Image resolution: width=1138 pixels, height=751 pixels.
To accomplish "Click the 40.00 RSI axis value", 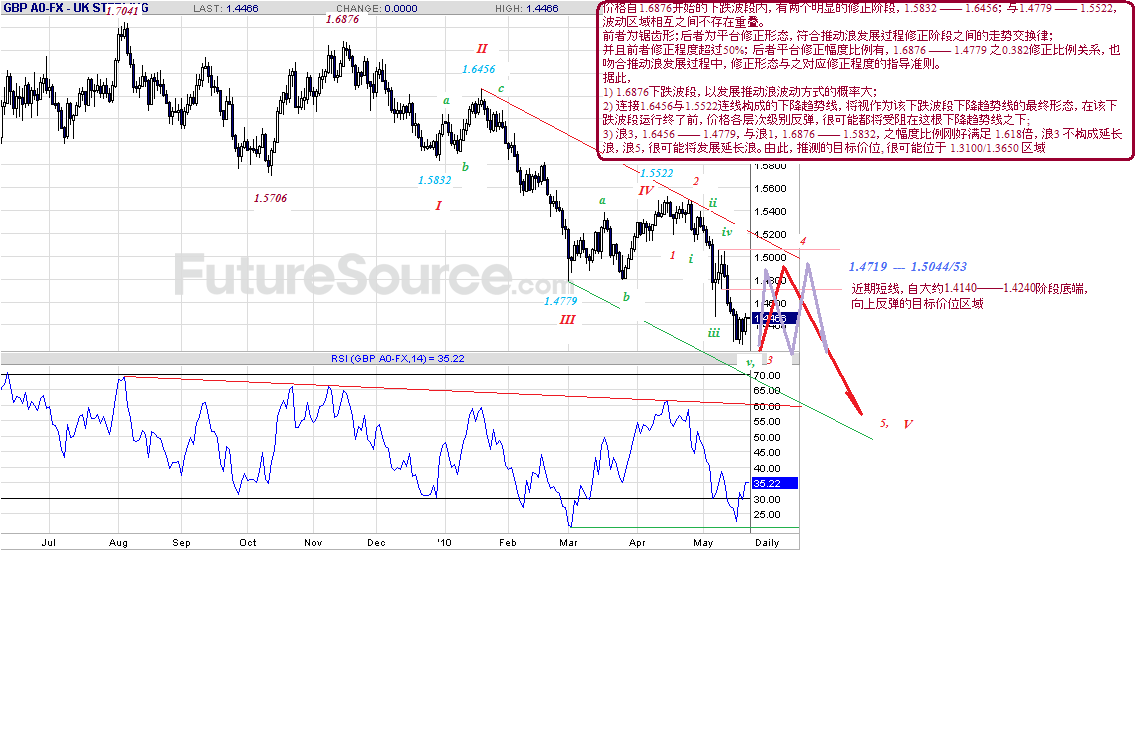I will (767, 469).
